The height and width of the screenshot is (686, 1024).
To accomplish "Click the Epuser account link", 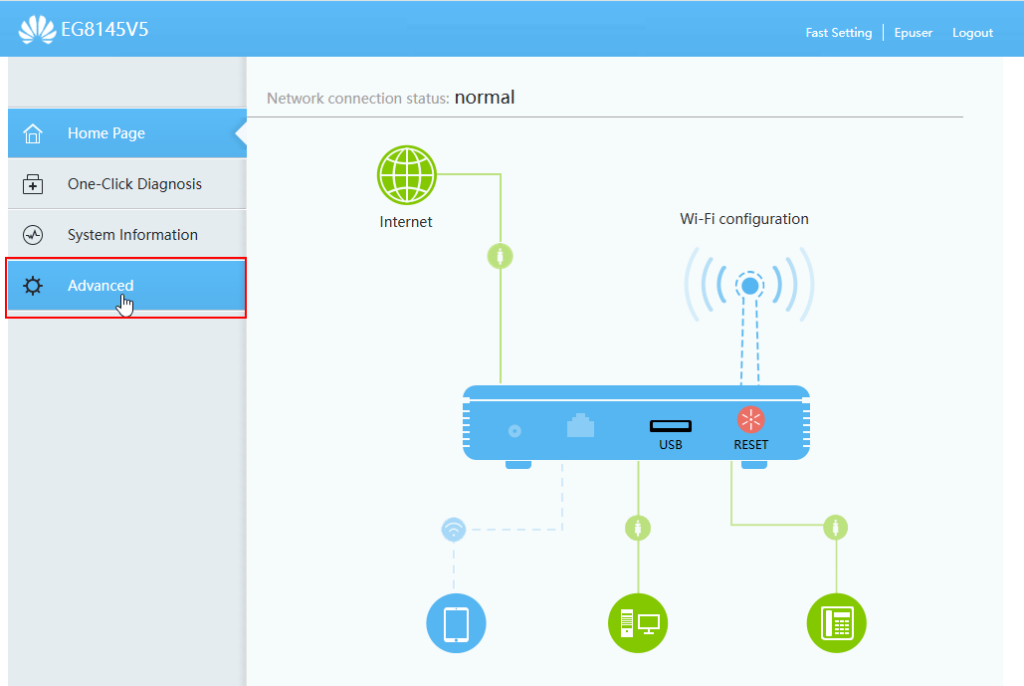I will coord(912,33).
